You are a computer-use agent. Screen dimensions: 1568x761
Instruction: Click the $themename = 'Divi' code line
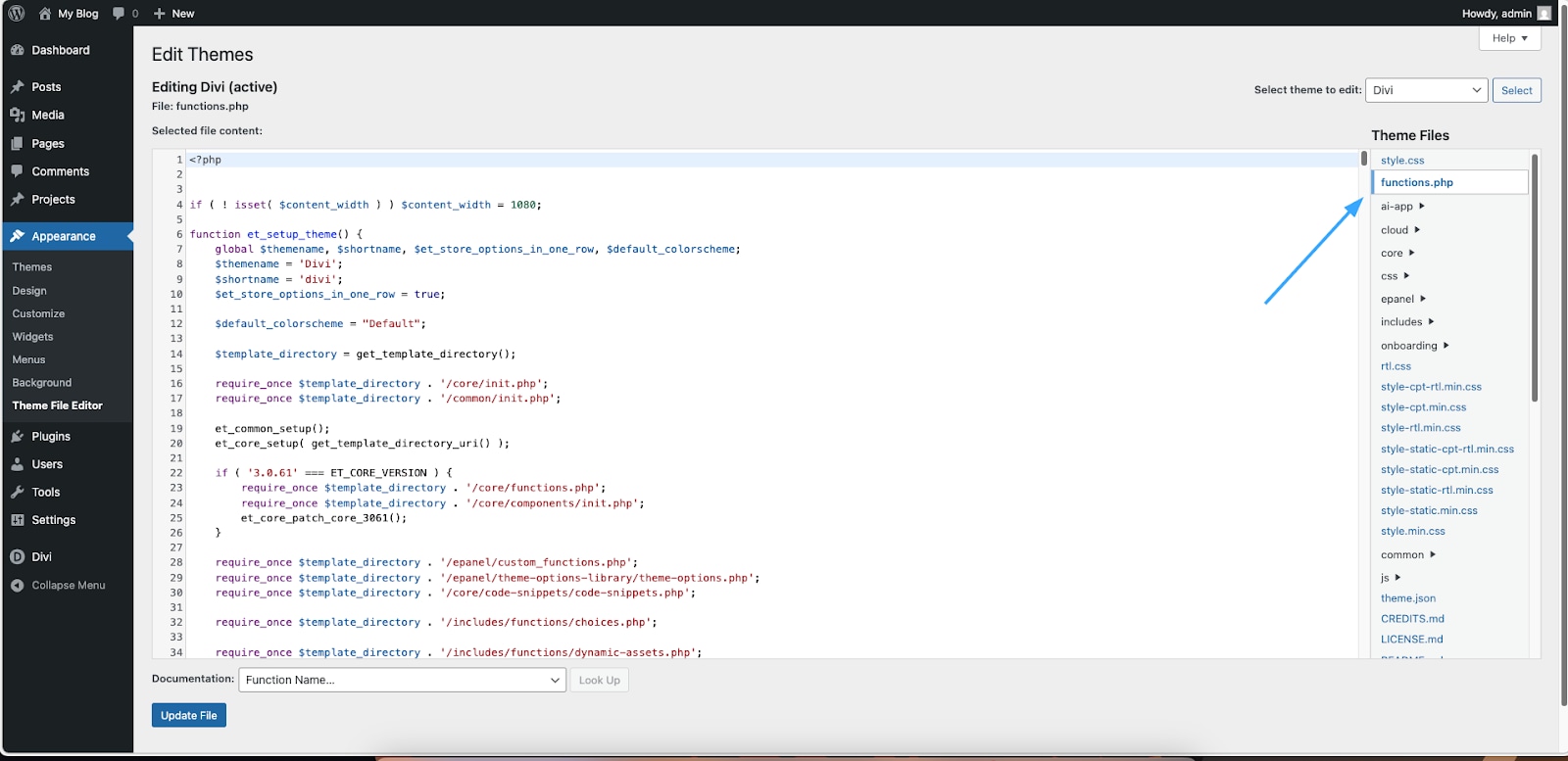click(278, 264)
